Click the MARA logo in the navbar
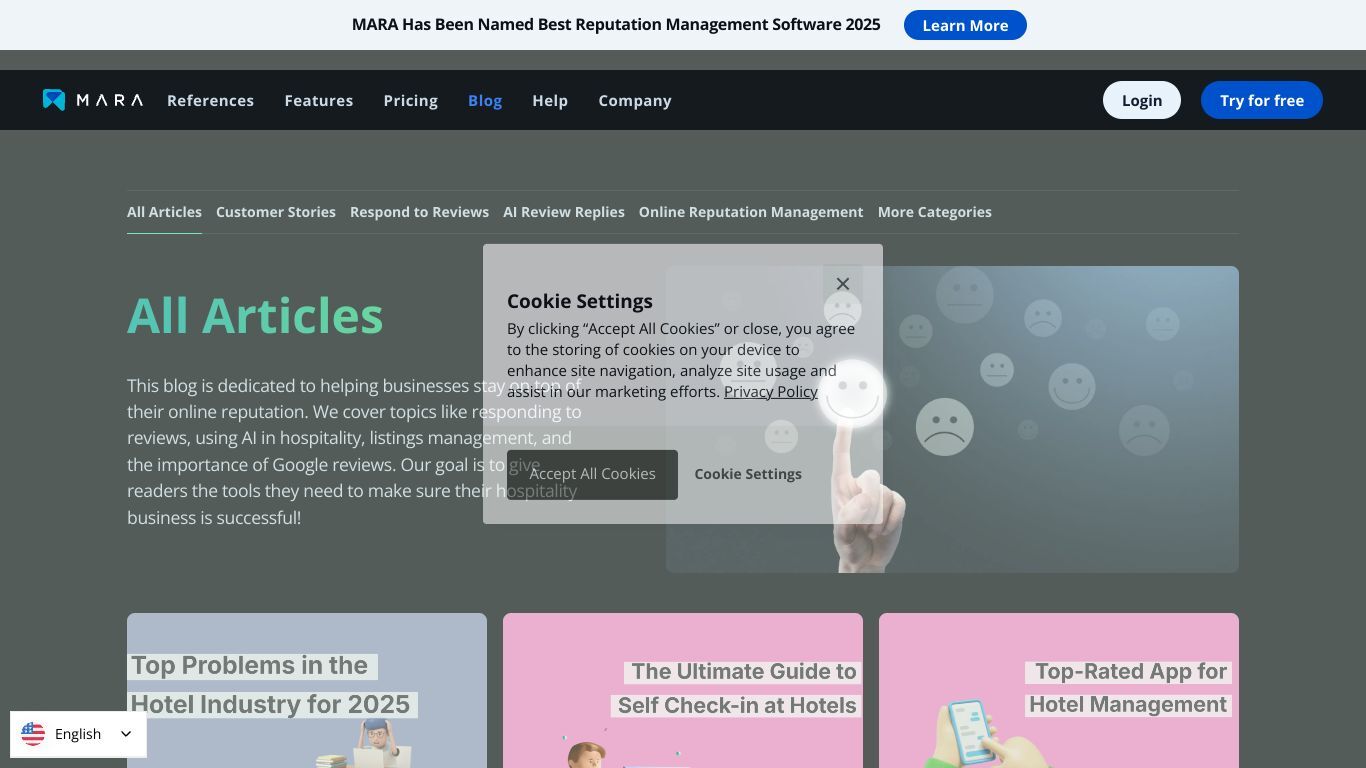Screen dimensions: 1366x768 point(93,100)
